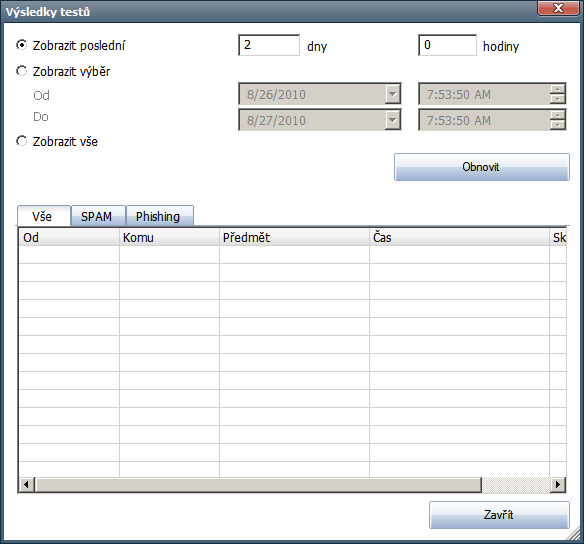Click the Zavřít button
584x544 pixels.
pyautogui.click(x=499, y=515)
